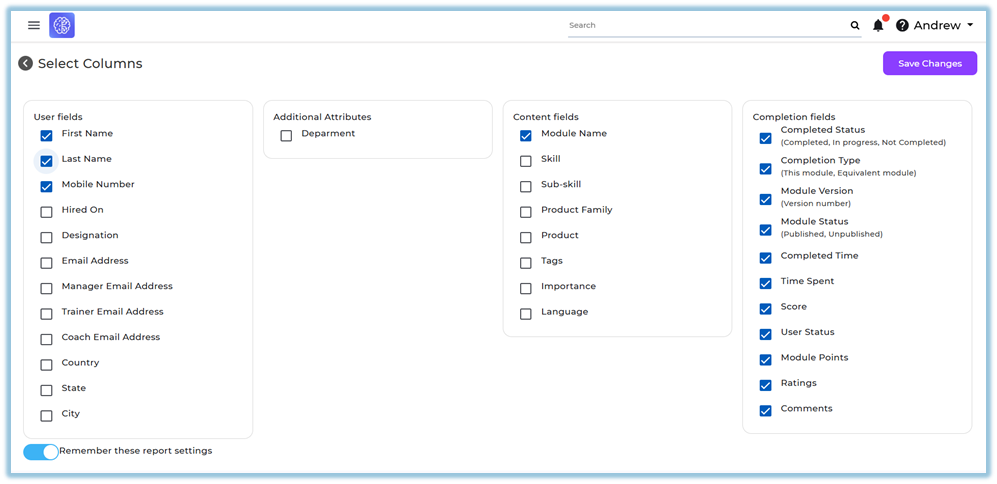
Task: Open the notifications bell
Action: coord(878,26)
